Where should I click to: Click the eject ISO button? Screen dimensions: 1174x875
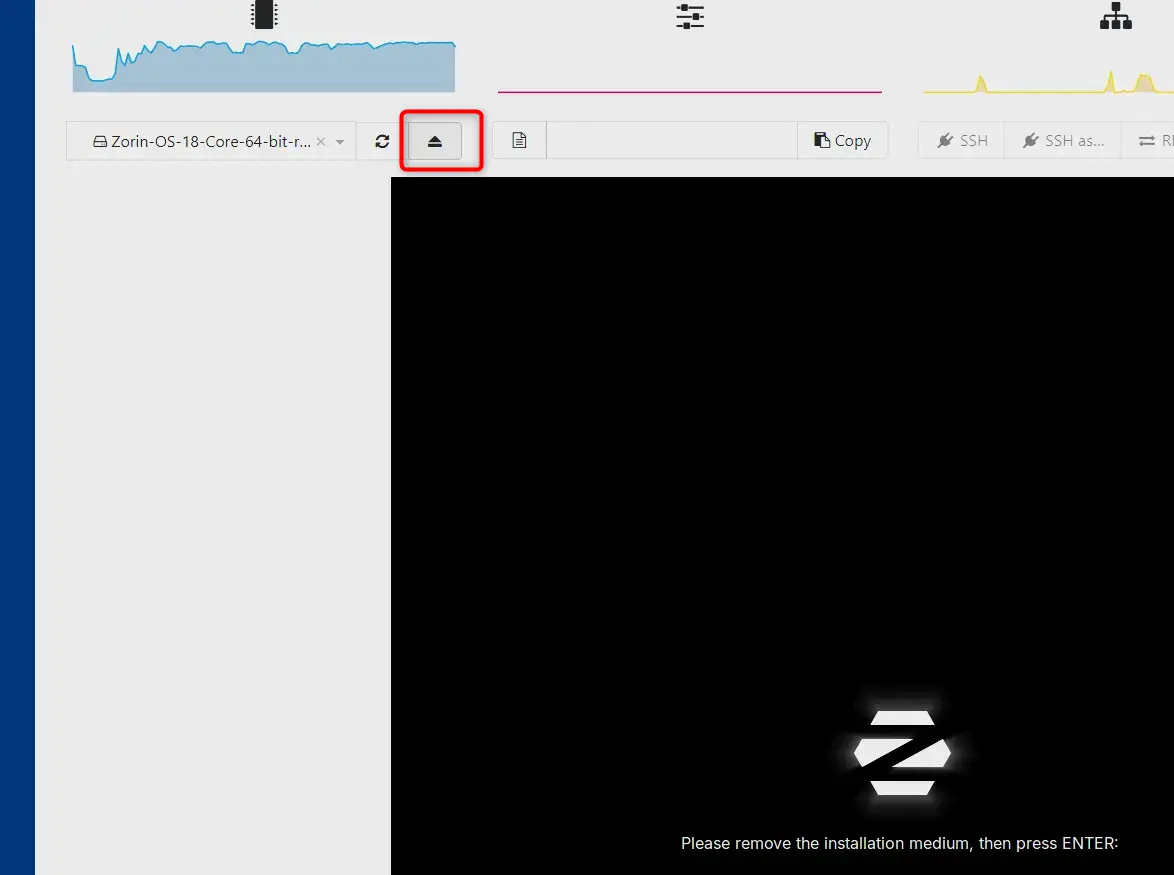pyautogui.click(x=435, y=141)
